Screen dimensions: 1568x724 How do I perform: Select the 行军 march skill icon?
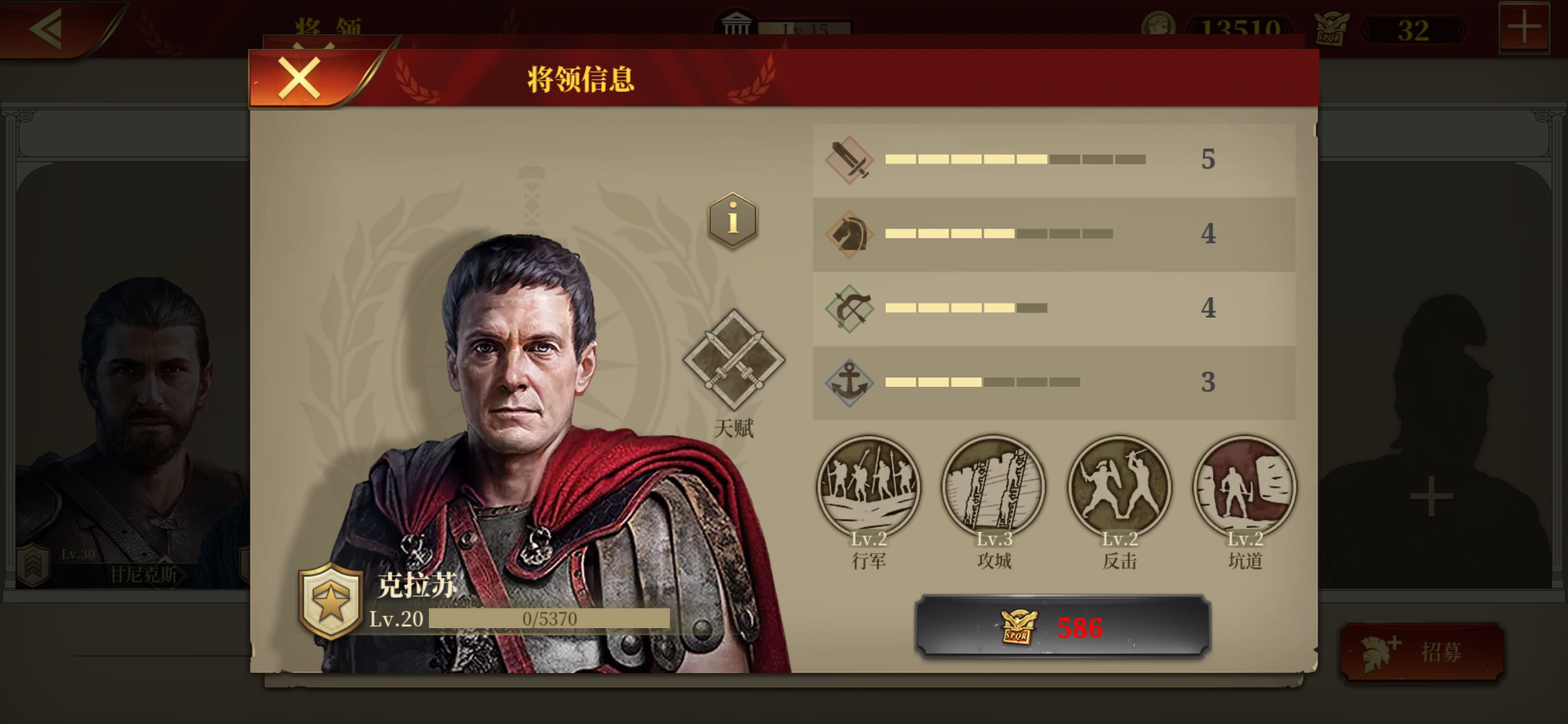(x=868, y=487)
